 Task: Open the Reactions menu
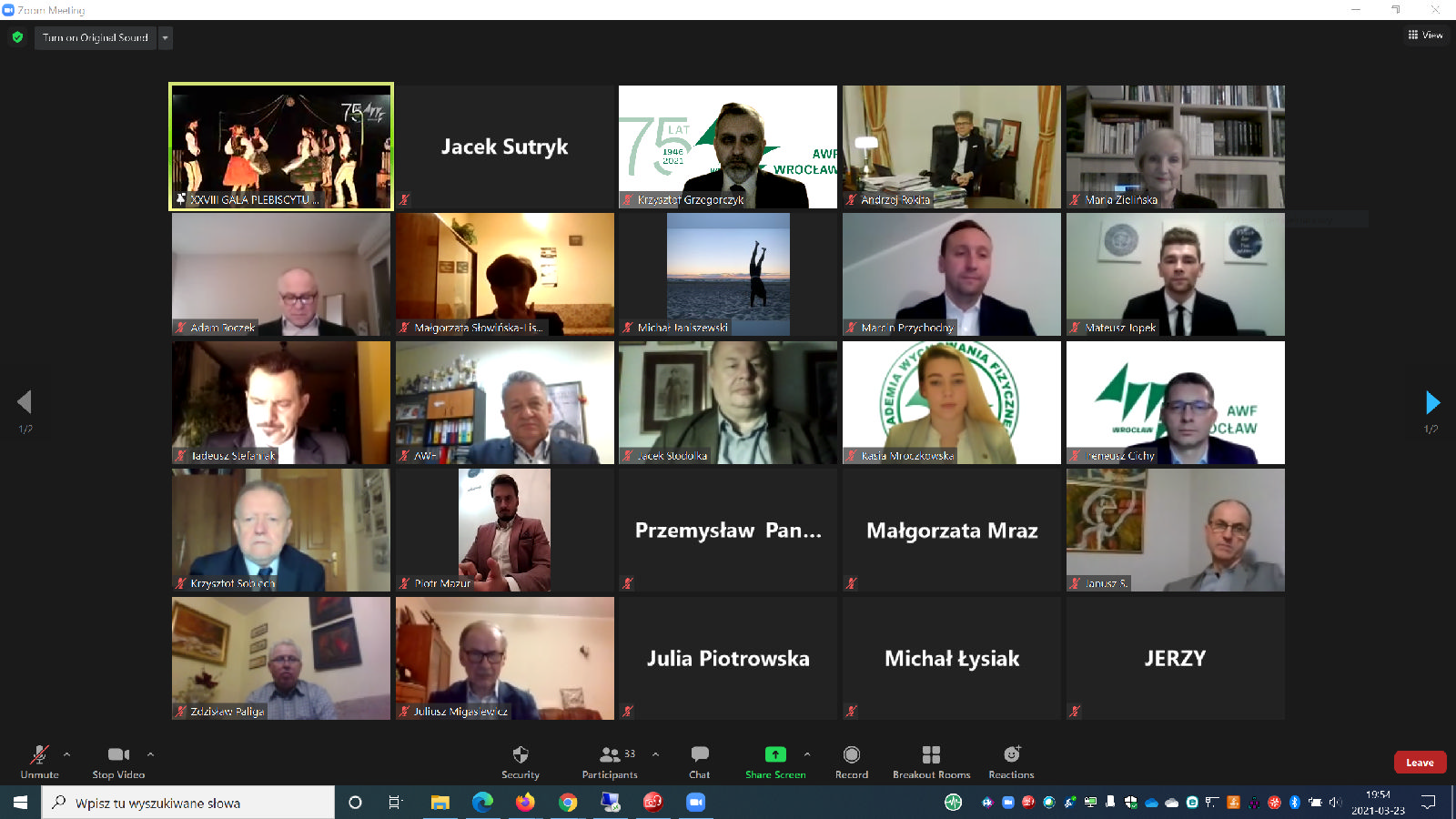(1011, 755)
